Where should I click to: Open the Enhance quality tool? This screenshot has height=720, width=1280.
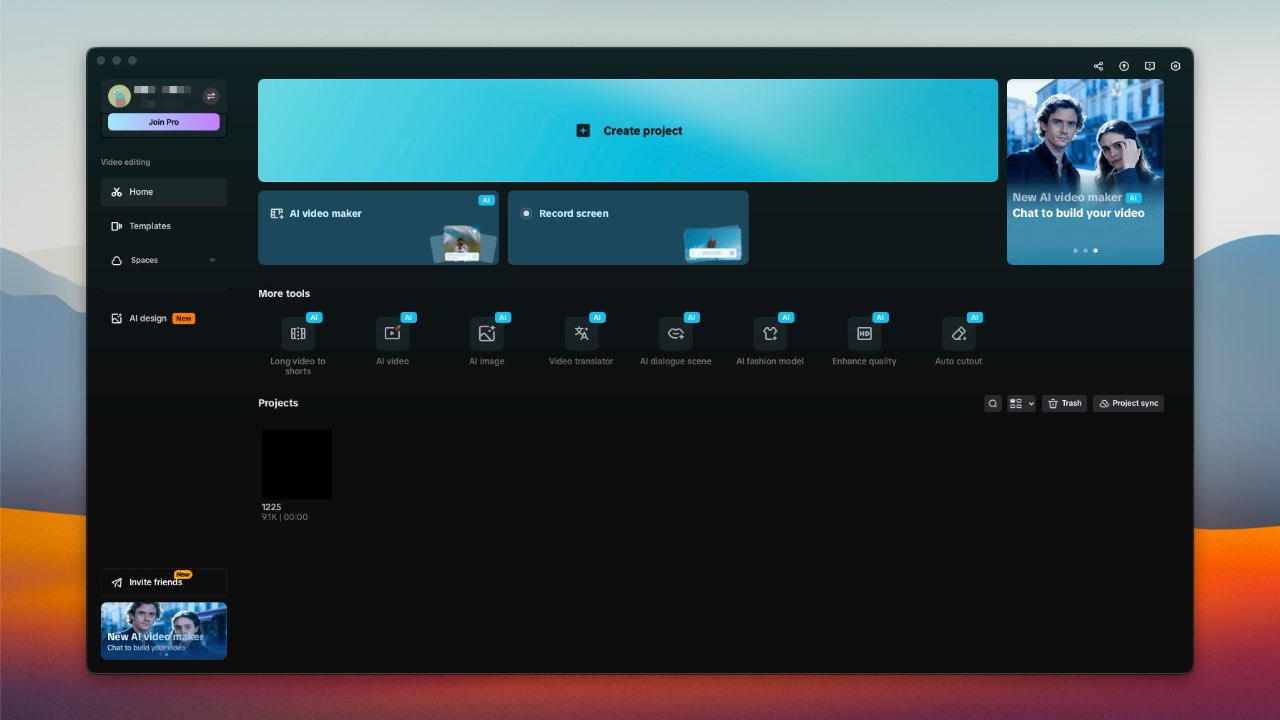point(864,334)
